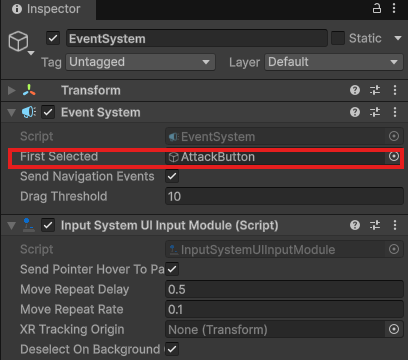Open the Inspector tab options menu

coord(394,8)
